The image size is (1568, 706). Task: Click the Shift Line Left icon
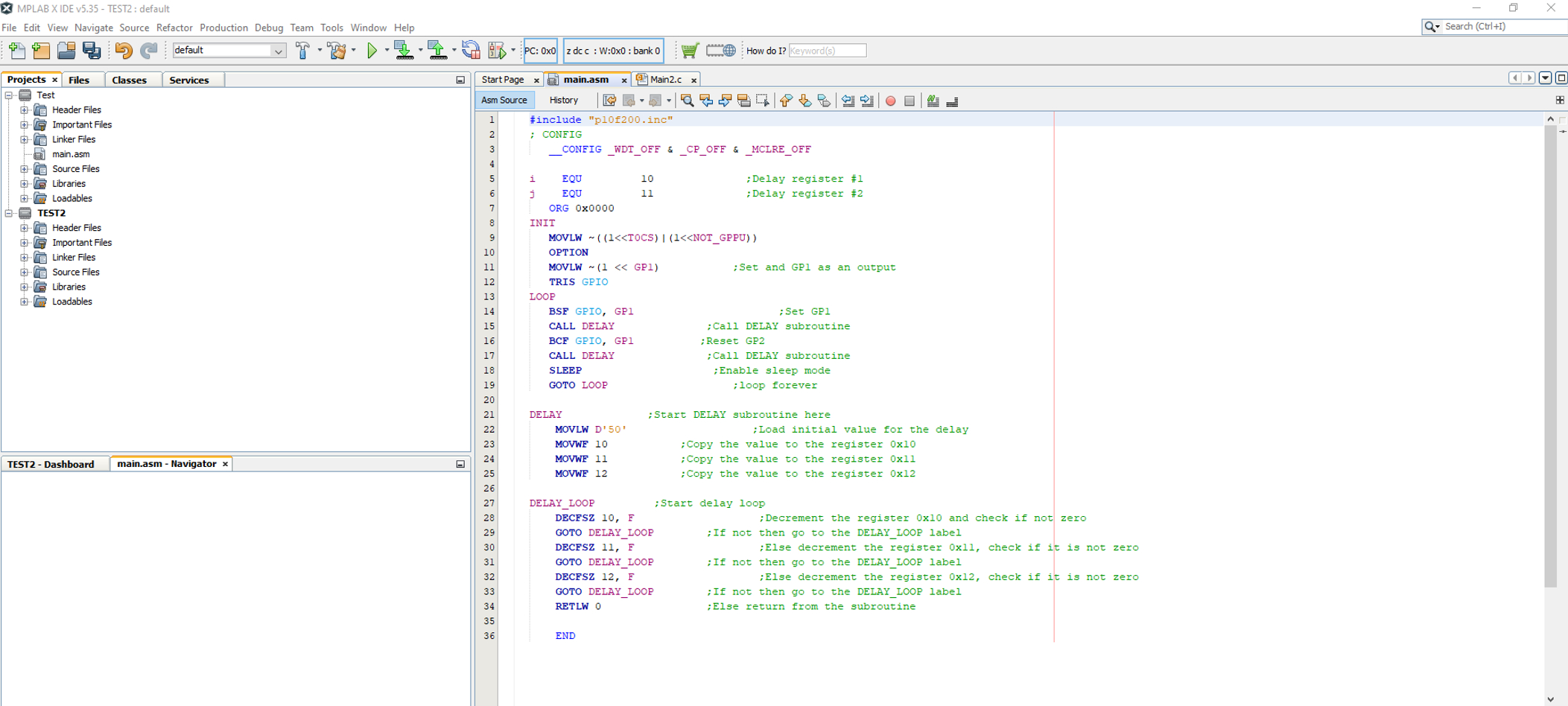[848, 101]
